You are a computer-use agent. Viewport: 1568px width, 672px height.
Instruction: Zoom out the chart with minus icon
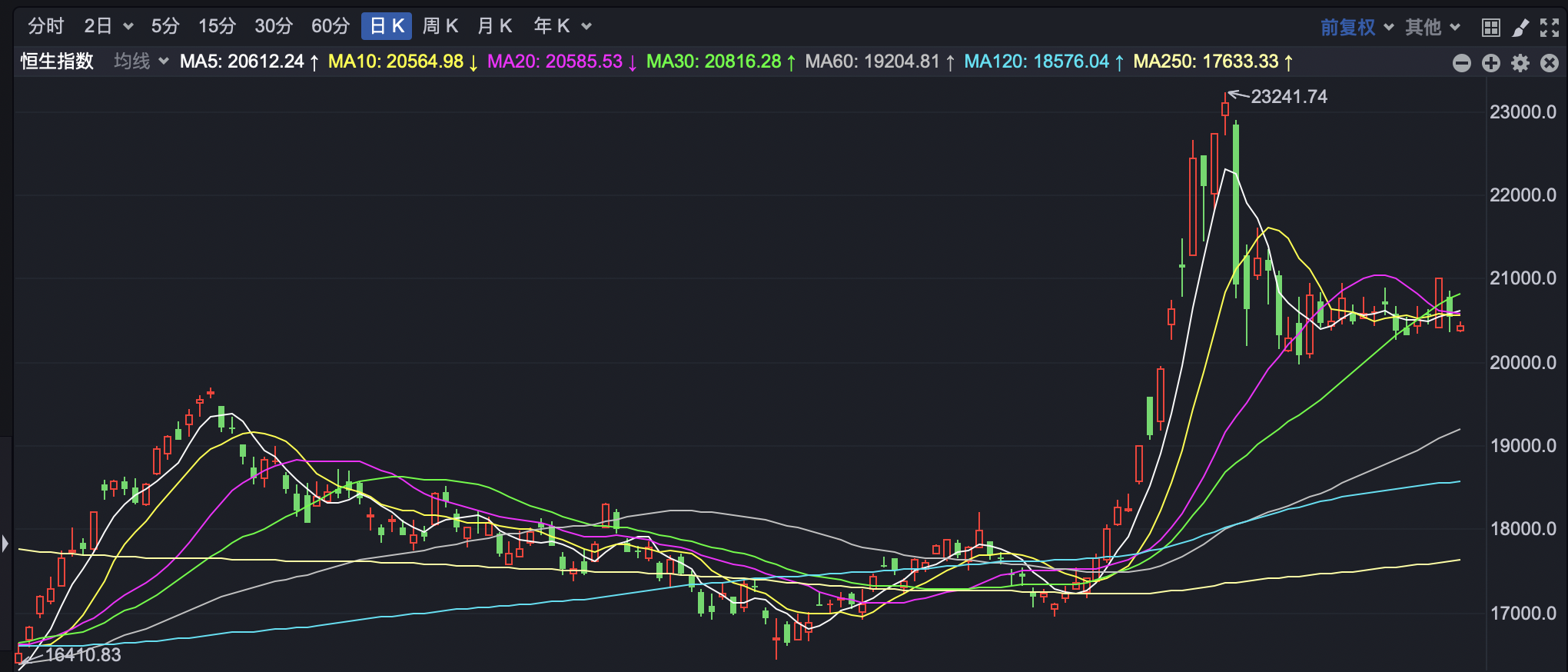[1462, 63]
